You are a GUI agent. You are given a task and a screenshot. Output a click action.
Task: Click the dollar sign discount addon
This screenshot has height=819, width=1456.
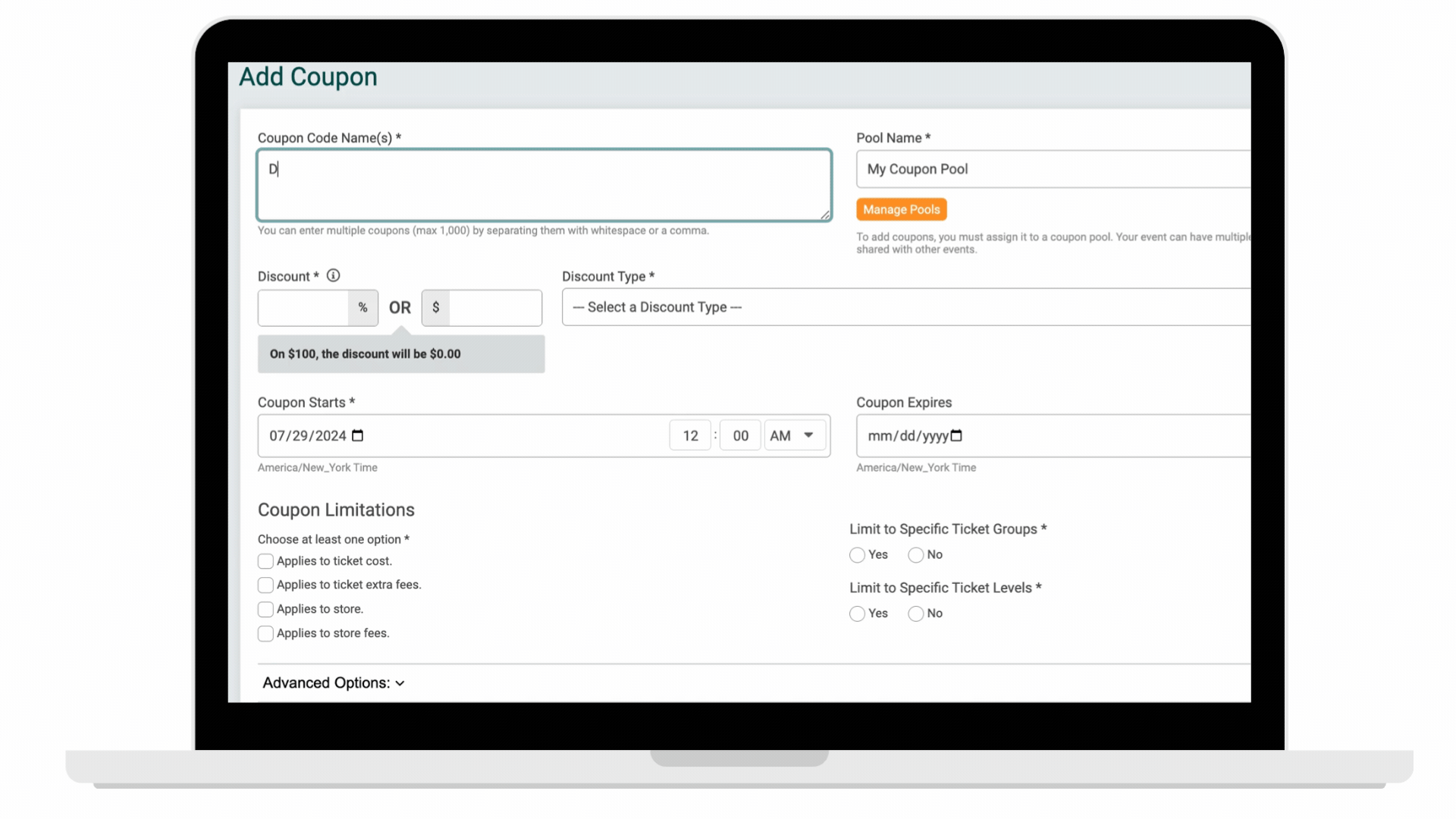[x=435, y=308]
